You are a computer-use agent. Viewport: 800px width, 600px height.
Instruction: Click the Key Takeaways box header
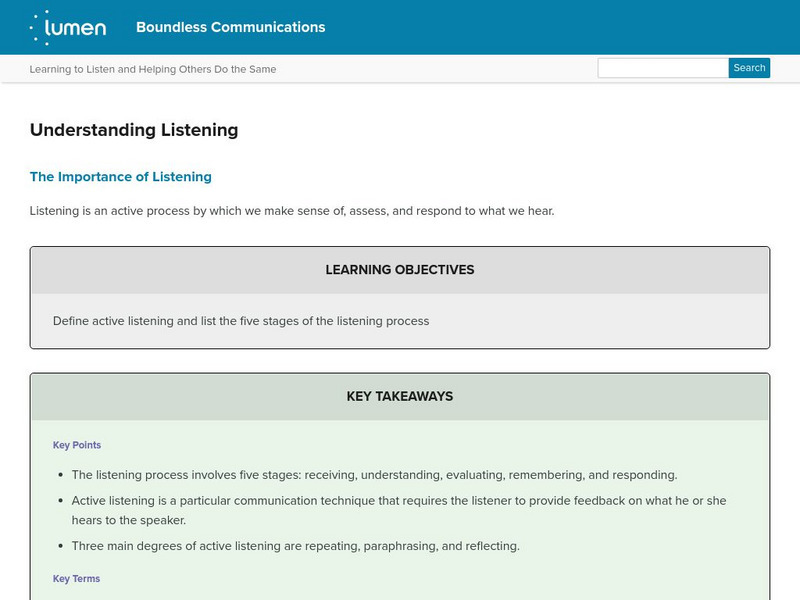[x=400, y=396]
